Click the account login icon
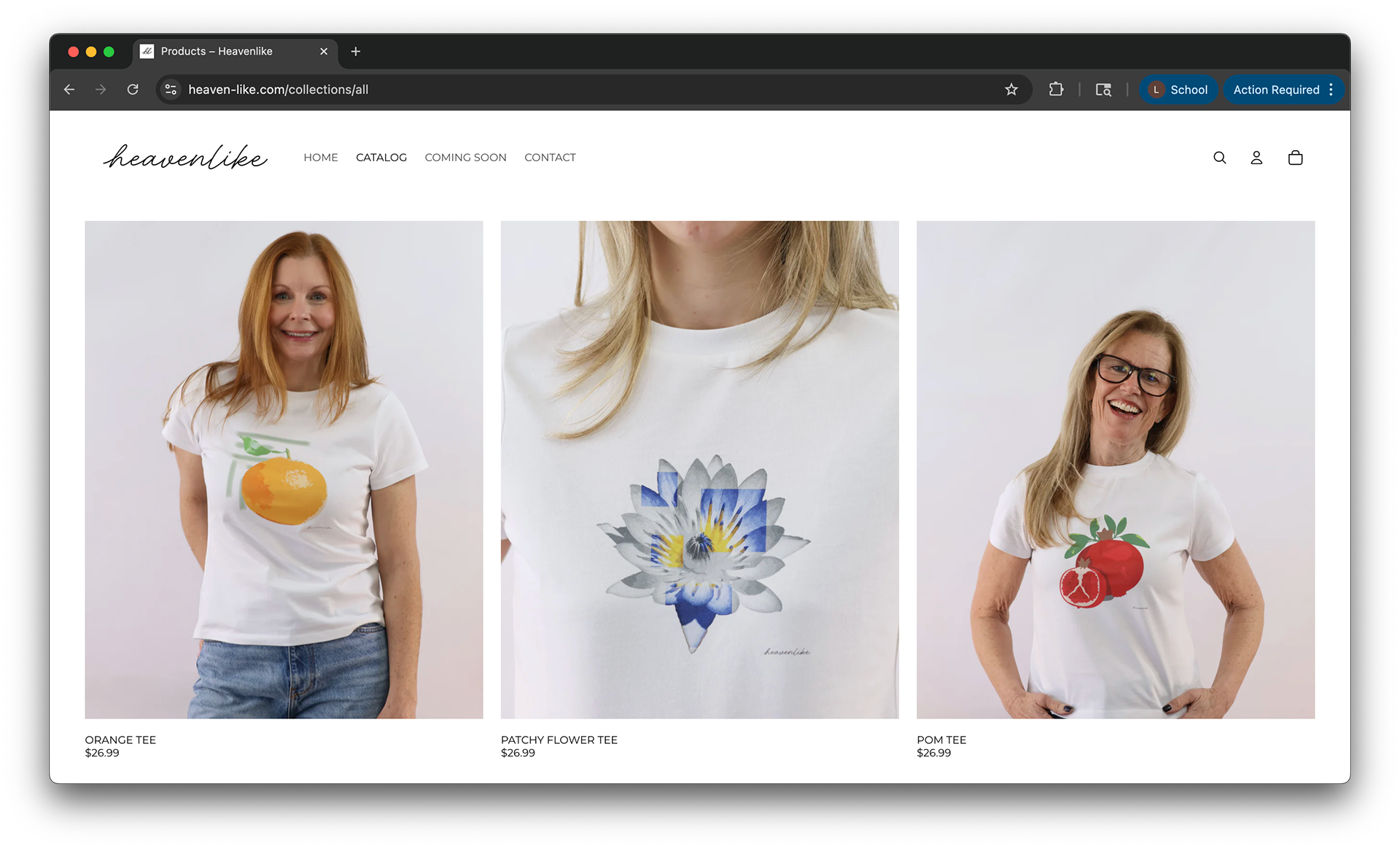1400x849 pixels. point(1256,158)
